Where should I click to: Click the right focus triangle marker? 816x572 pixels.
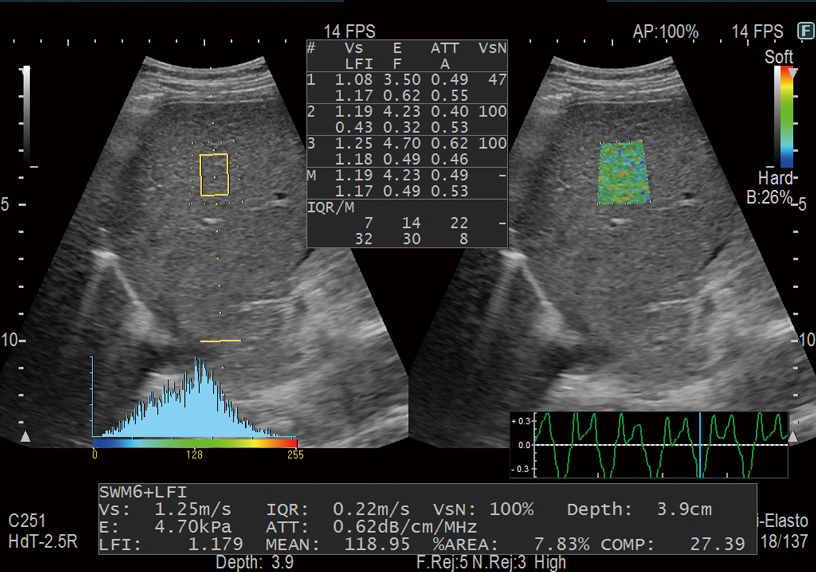pyautogui.click(x=793, y=437)
